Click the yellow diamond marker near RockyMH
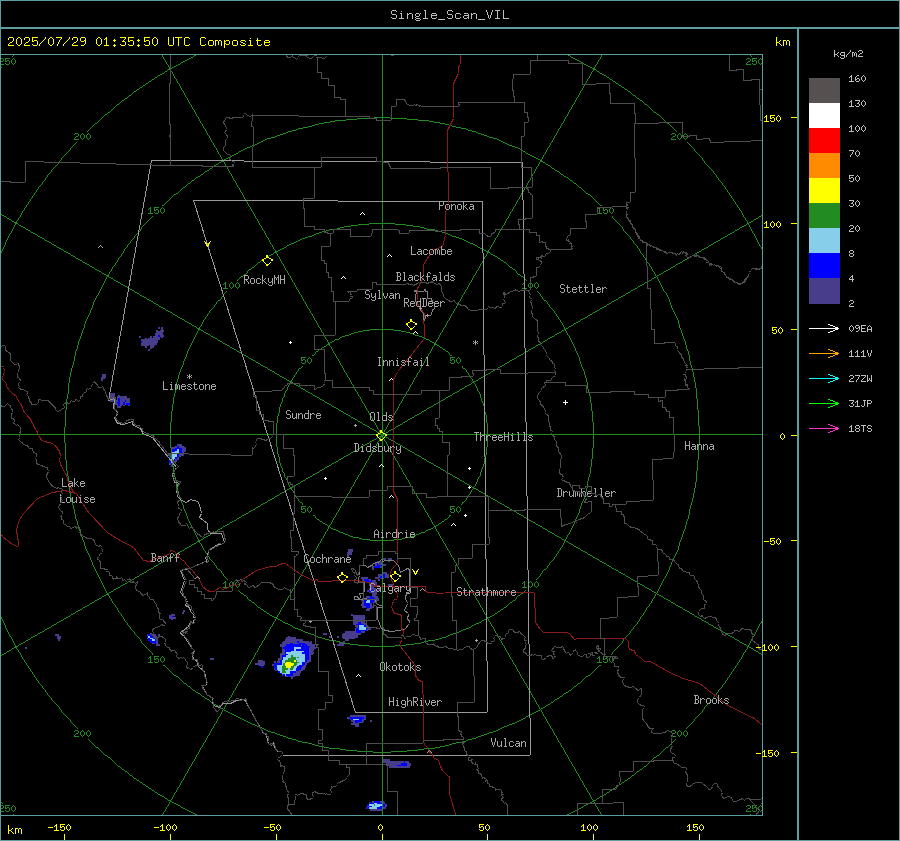The image size is (900, 841). 267,261
